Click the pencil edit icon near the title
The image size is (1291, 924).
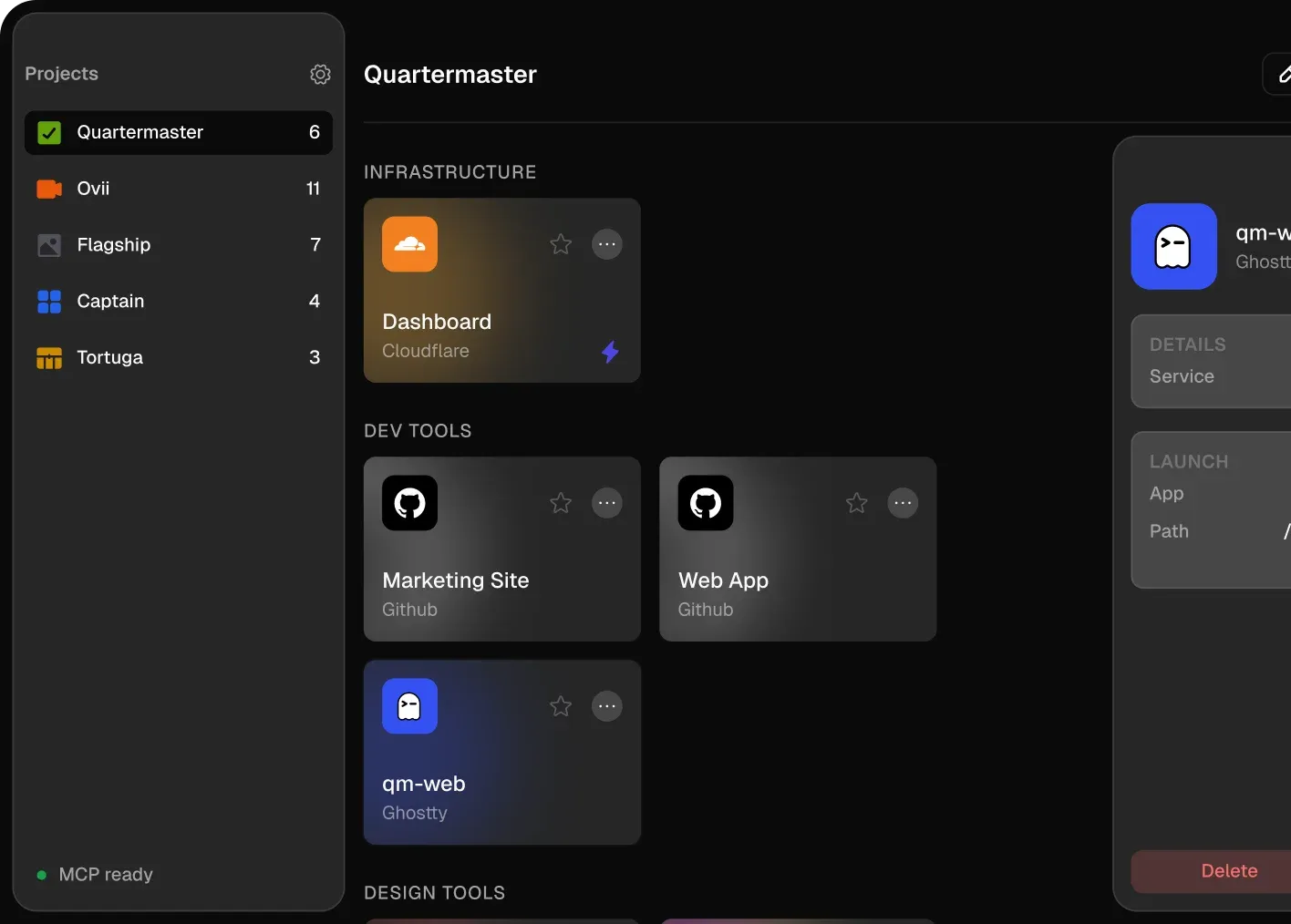[1284, 74]
